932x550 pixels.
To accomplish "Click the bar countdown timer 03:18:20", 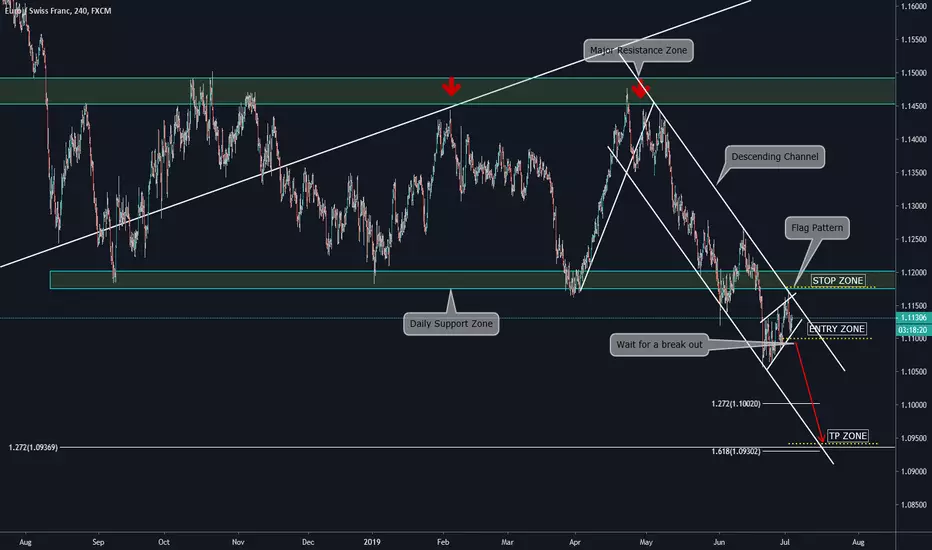I will point(913,329).
